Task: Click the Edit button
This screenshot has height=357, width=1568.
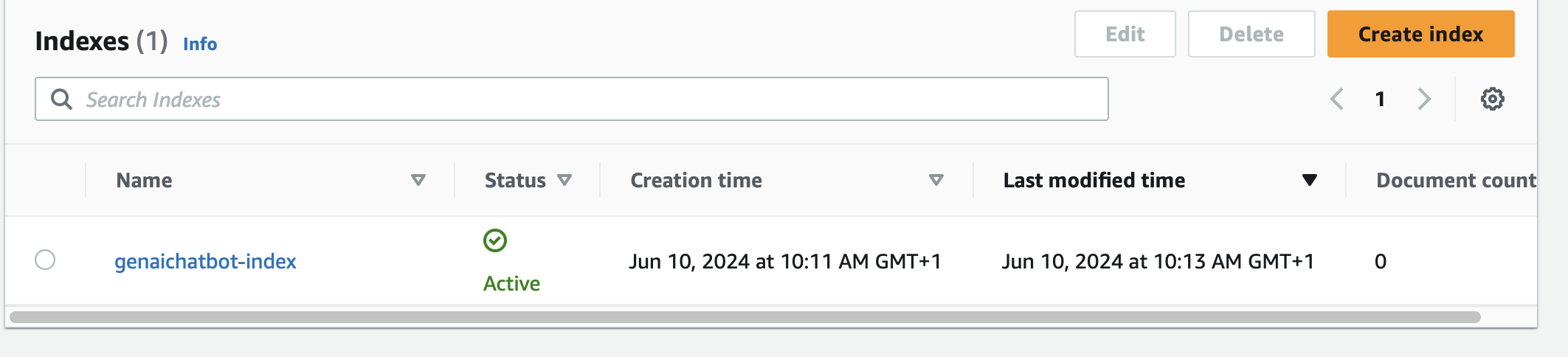Action: (x=1125, y=34)
